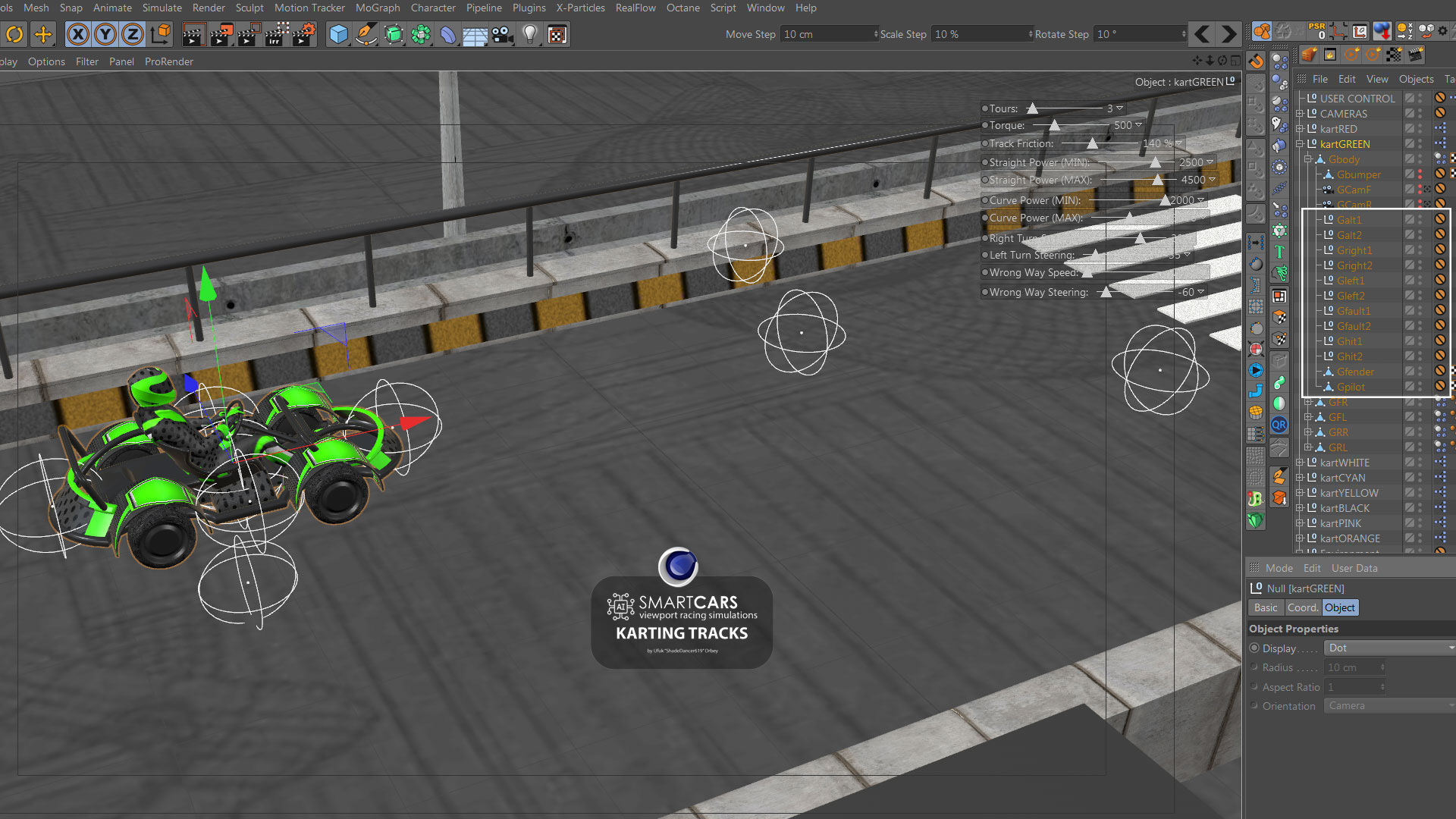Add a Camera object from toolbar
This screenshot has height=819, width=1456.
pyautogui.click(x=501, y=34)
